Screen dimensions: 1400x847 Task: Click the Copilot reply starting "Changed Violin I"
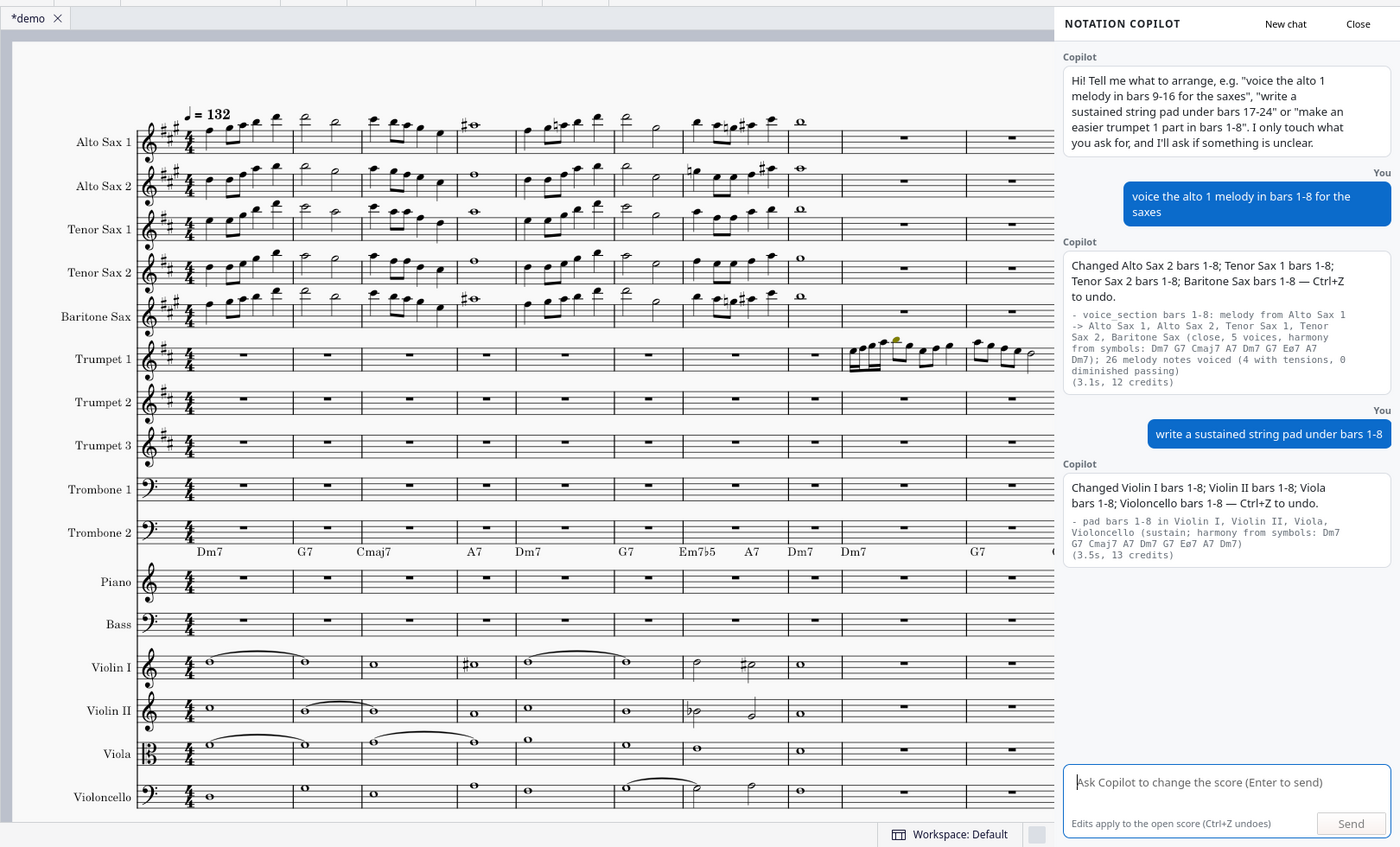(x=1226, y=520)
